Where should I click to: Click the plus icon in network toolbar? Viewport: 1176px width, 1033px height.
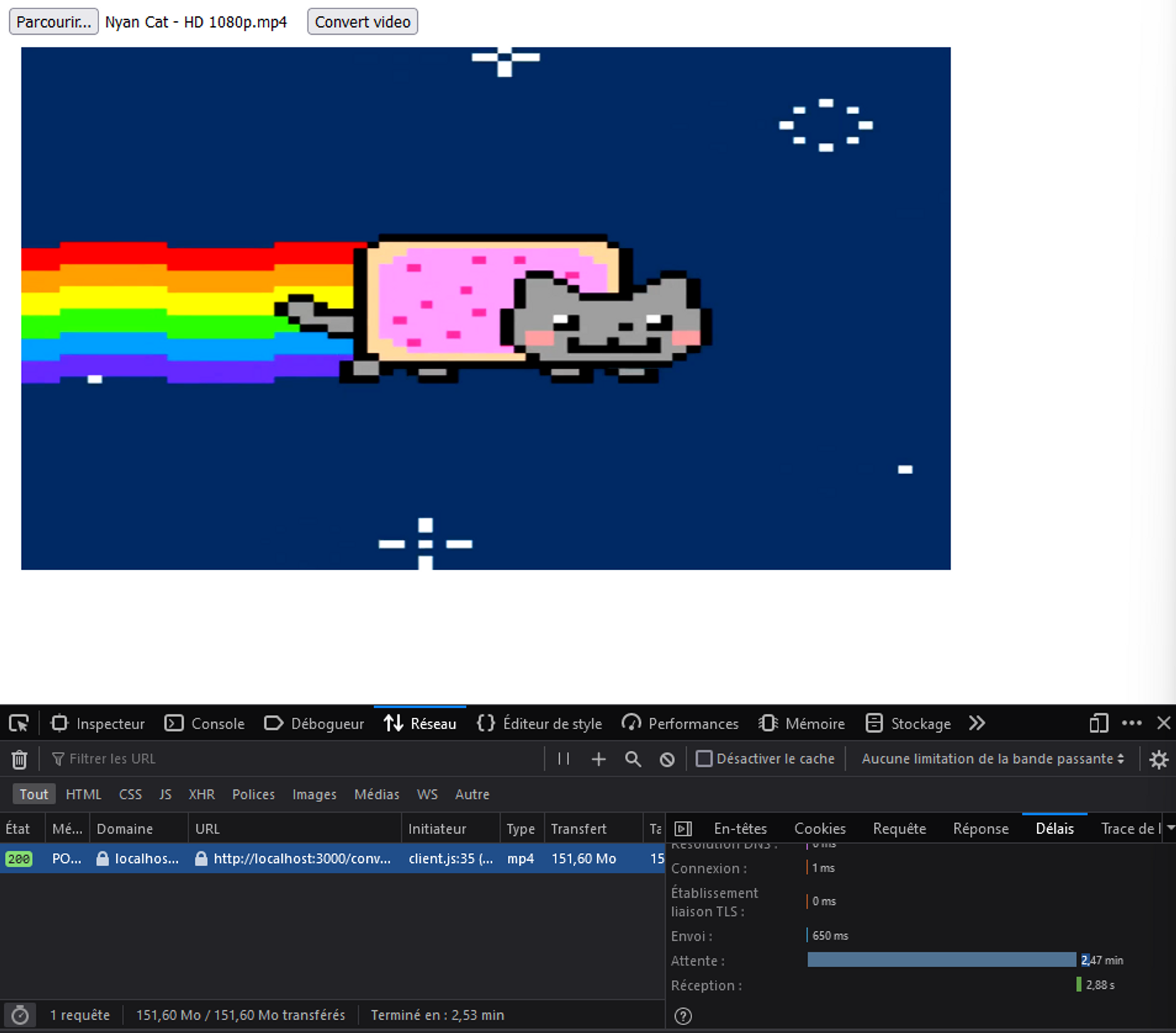[599, 759]
